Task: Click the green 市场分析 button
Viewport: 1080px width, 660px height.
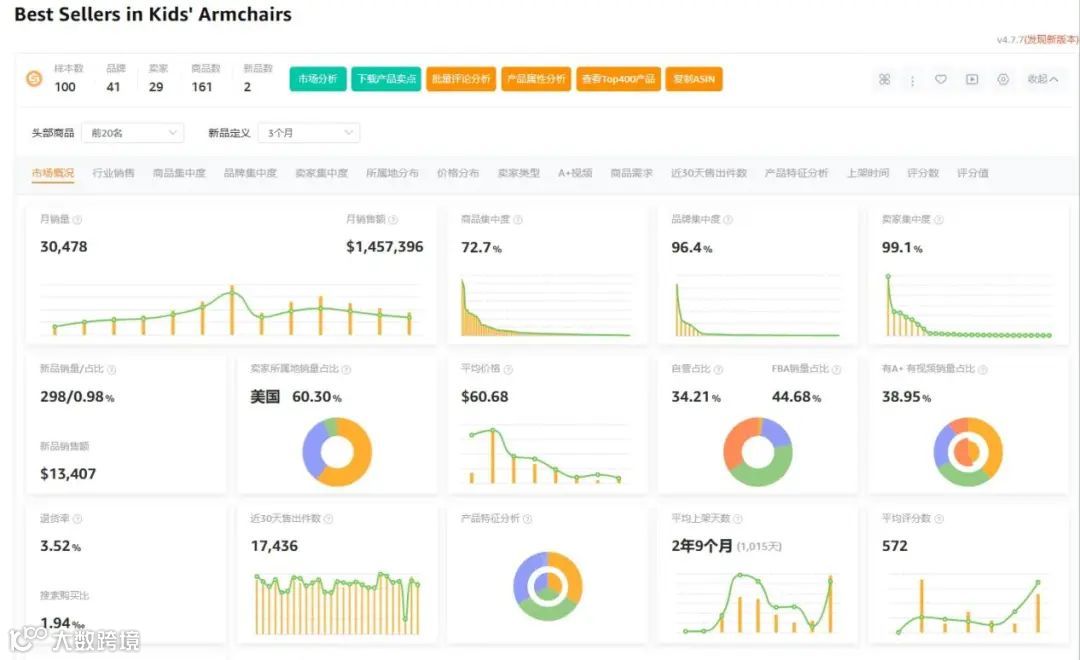Action: click(318, 79)
